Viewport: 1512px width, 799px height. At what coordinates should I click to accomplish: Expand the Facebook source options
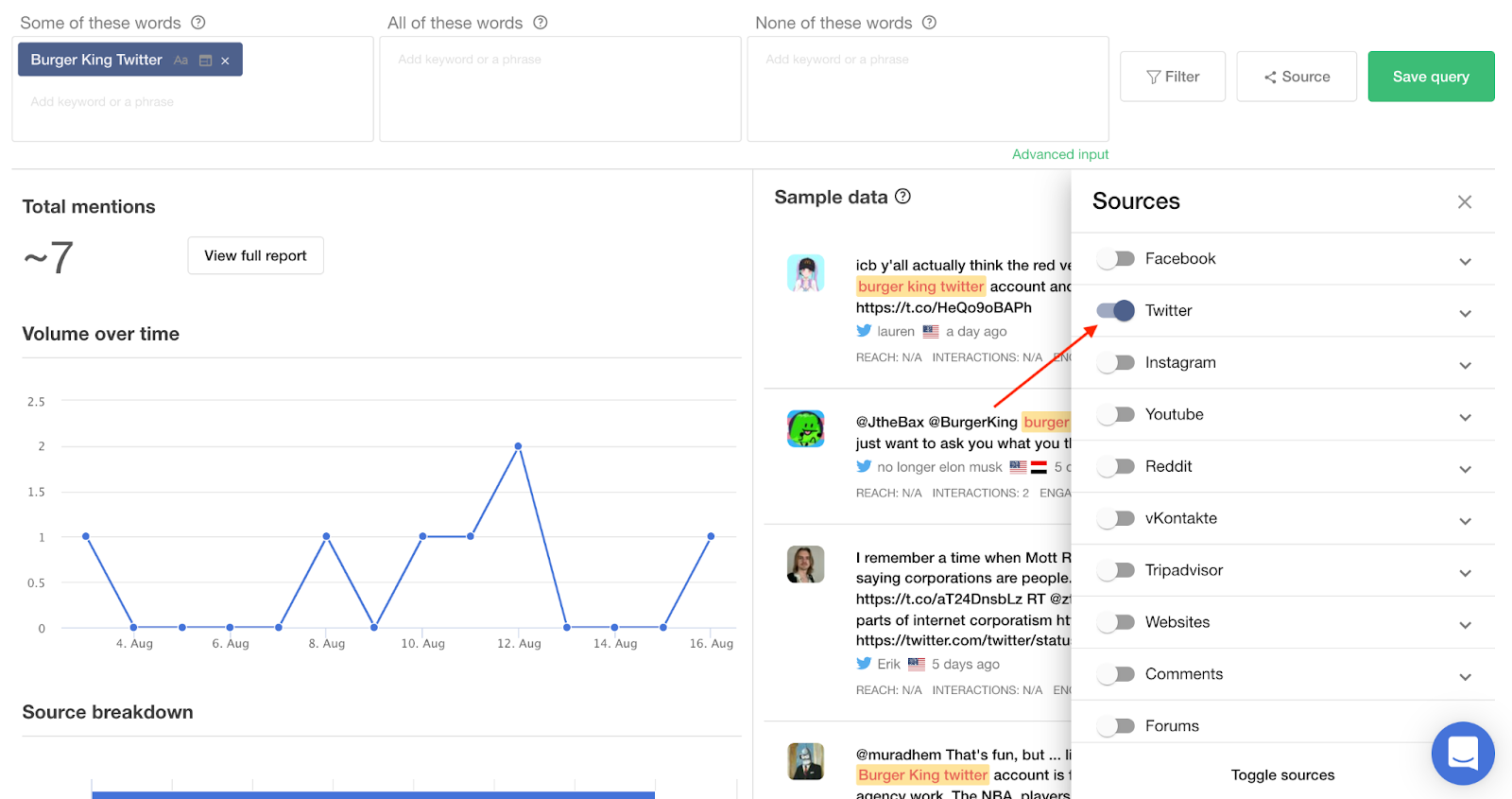(1465, 262)
